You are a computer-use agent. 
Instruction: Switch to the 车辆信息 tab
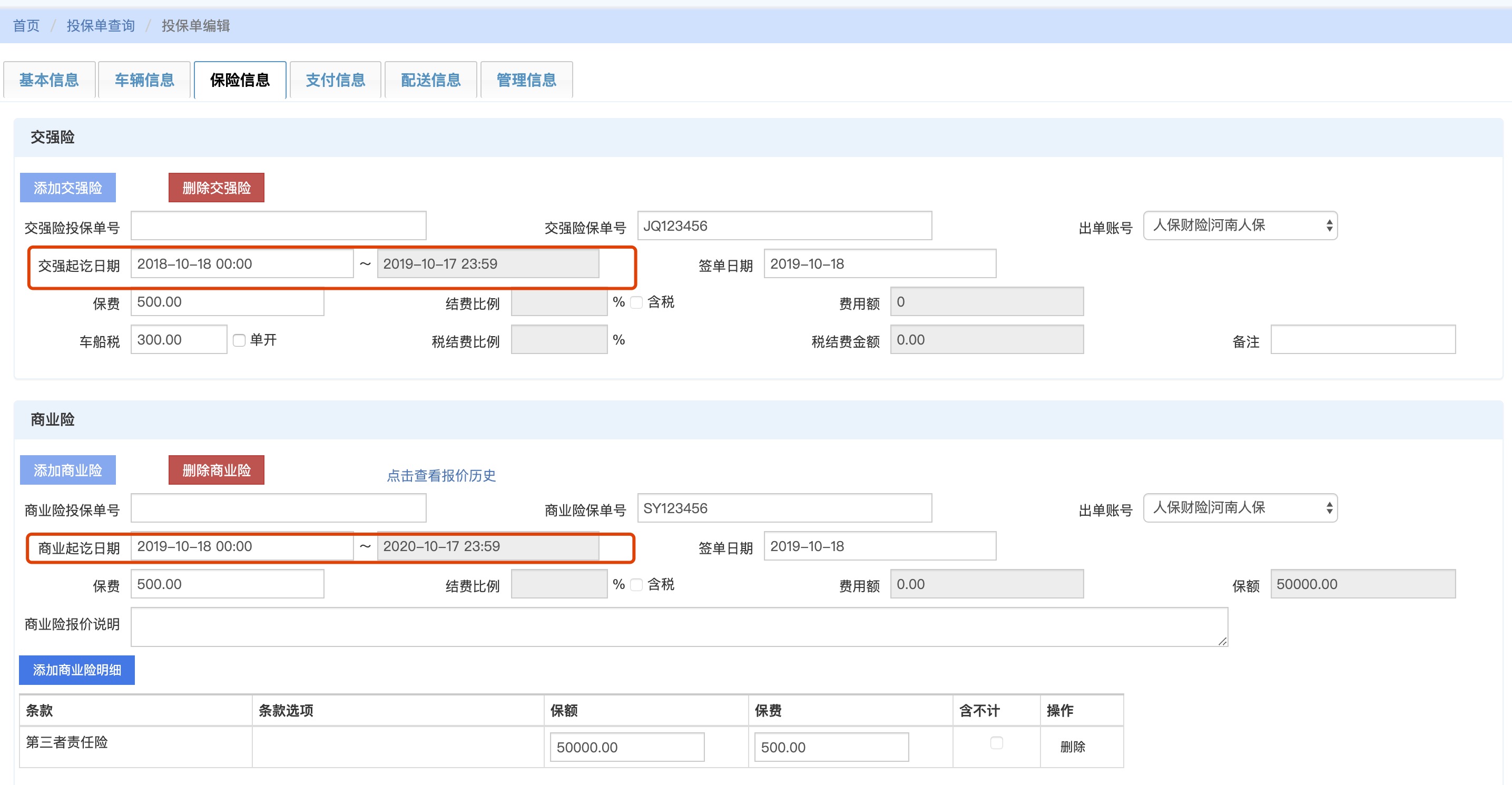[144, 80]
